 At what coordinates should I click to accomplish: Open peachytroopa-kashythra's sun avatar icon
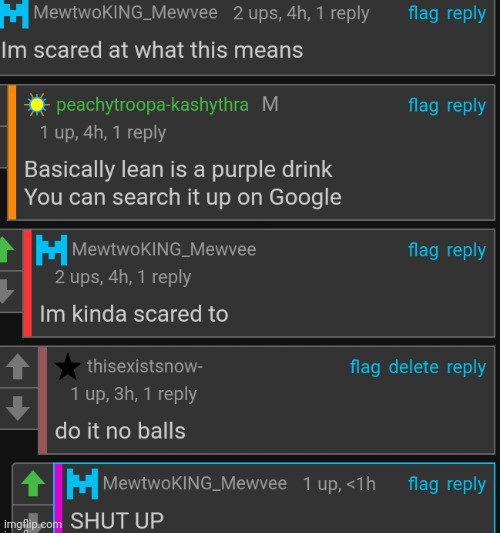point(37,105)
